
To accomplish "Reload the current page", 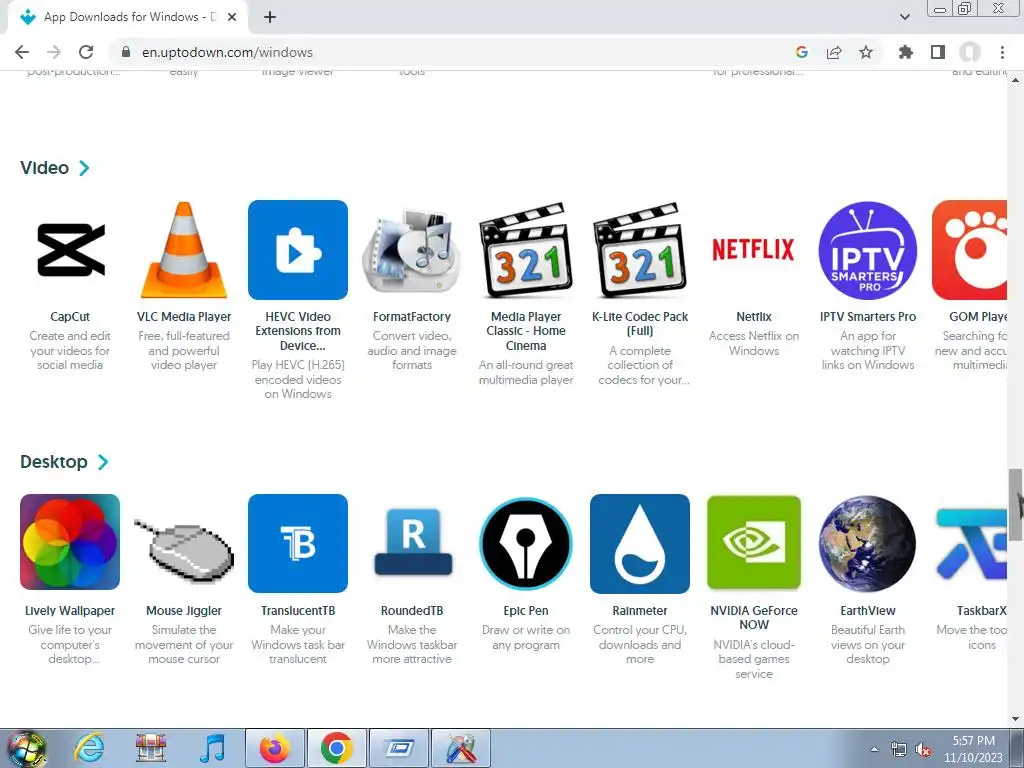I will coord(86,52).
